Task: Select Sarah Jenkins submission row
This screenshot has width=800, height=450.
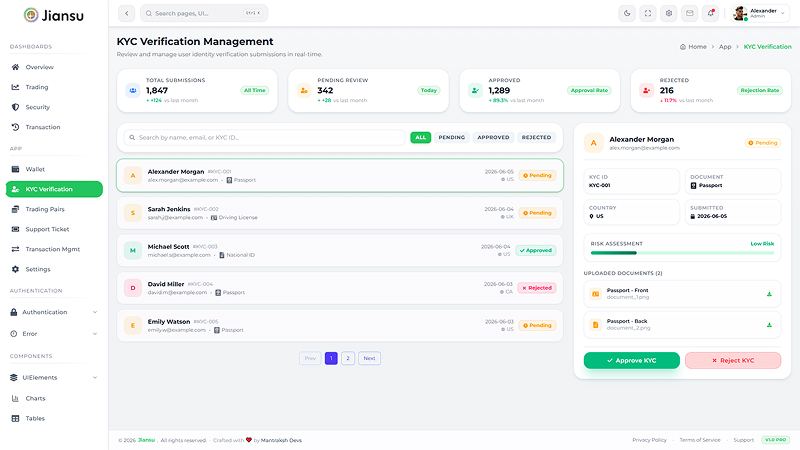Action: 340,213
